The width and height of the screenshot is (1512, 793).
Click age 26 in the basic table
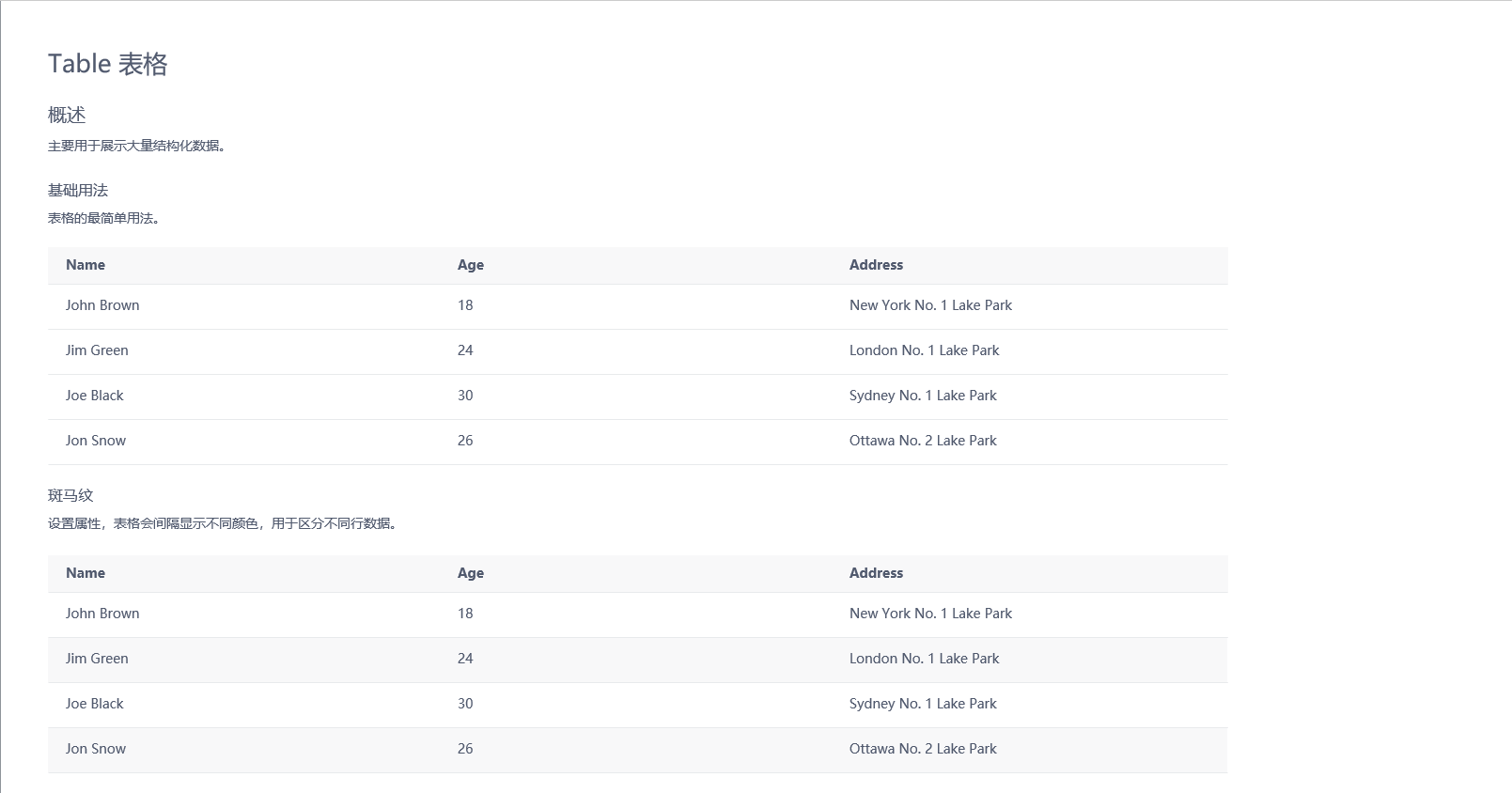click(465, 441)
